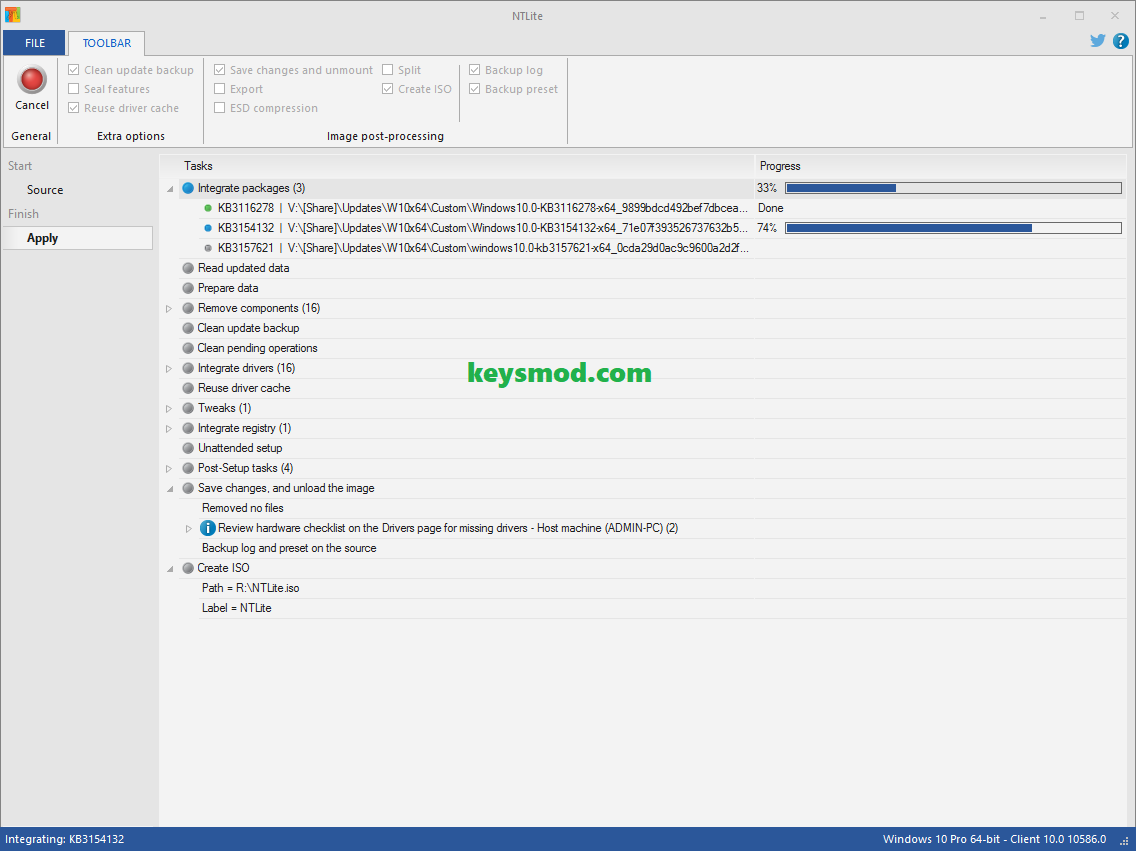Click gray dot beside KB3157621

click(208, 248)
